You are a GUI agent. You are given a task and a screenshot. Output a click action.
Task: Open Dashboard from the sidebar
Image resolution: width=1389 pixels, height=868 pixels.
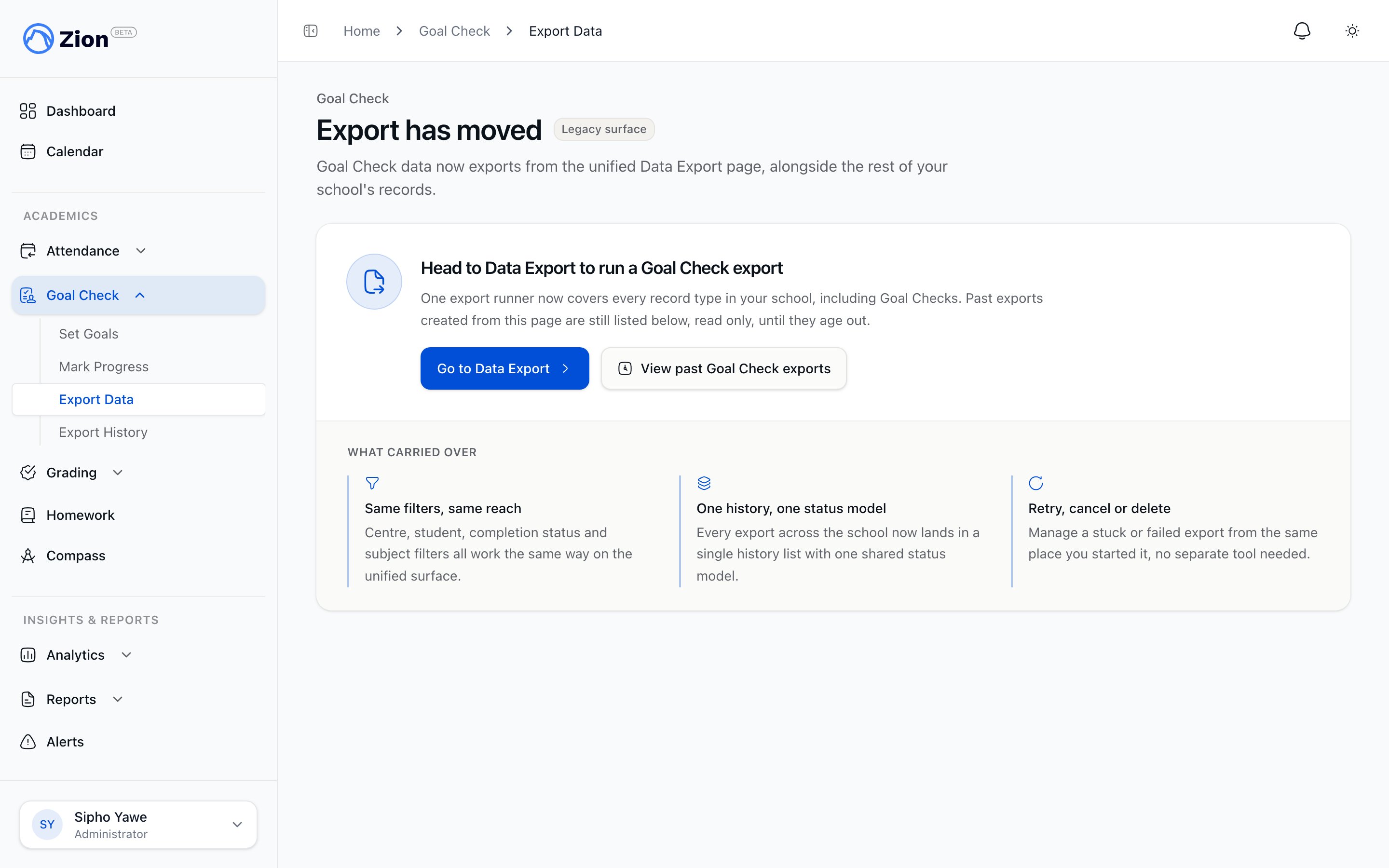tap(138, 111)
